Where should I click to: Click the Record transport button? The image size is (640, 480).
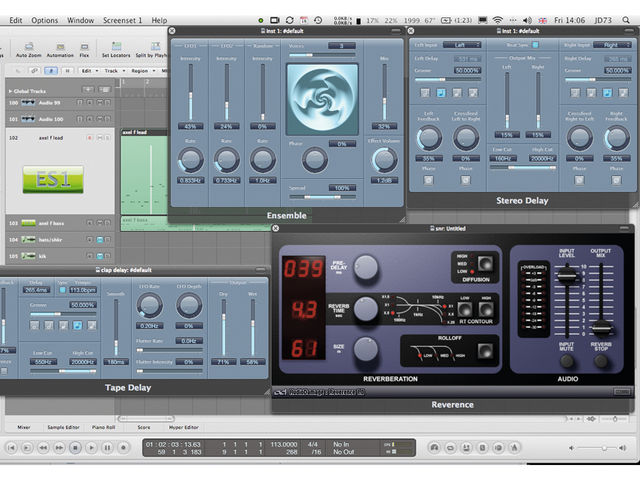[123, 448]
